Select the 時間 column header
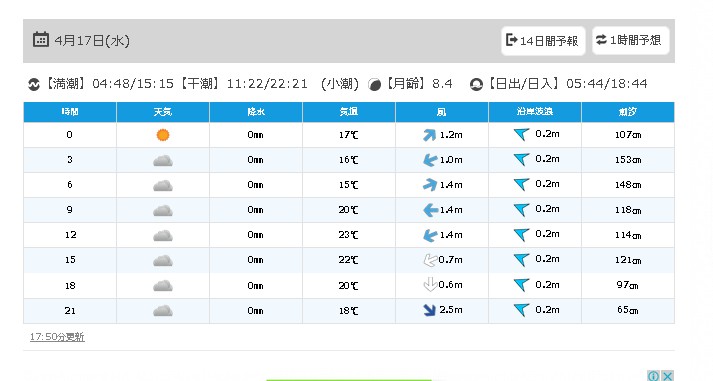Image resolution: width=713 pixels, height=381 pixels. pyautogui.click(x=70, y=112)
